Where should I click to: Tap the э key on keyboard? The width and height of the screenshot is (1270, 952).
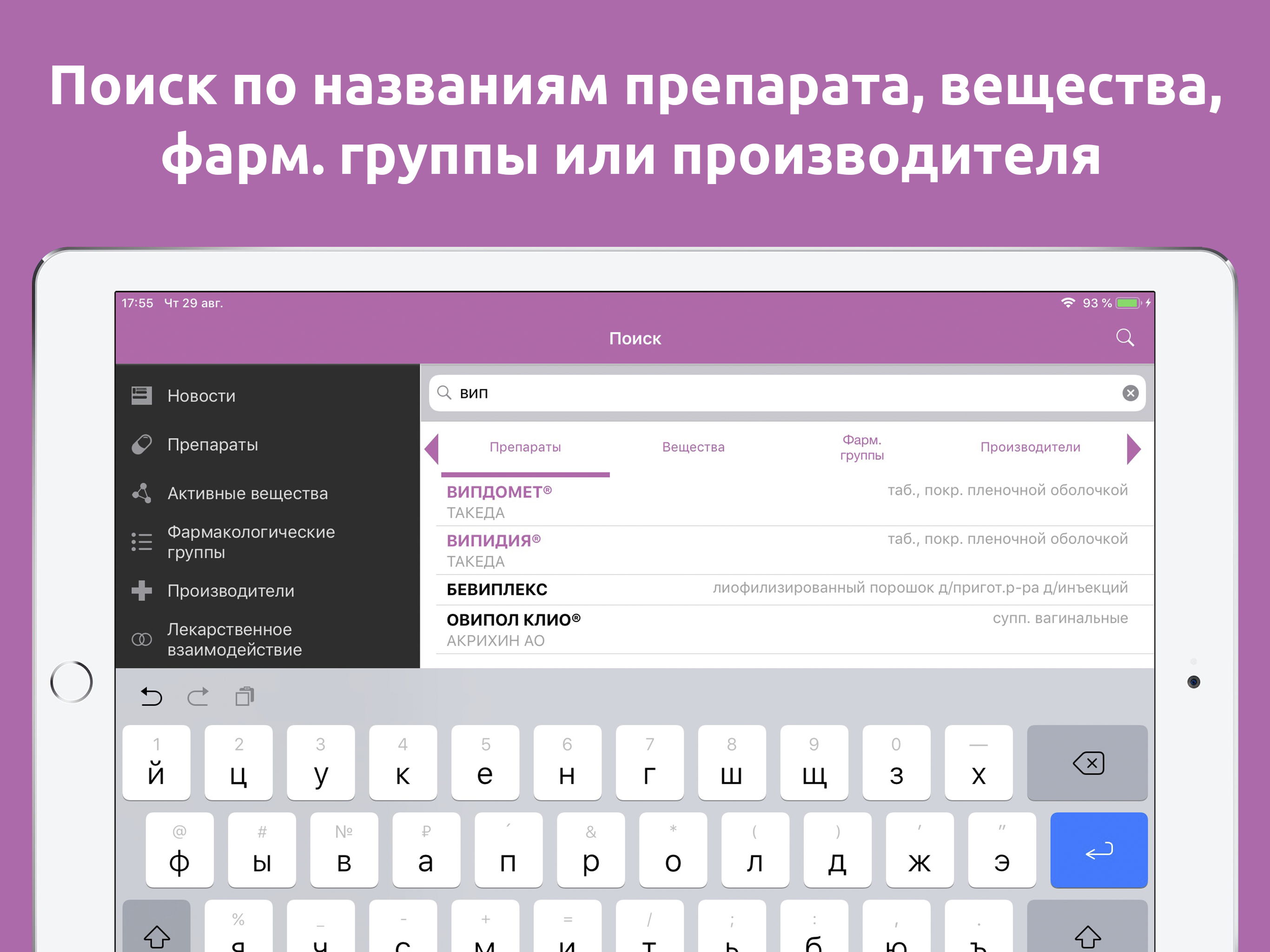[1002, 850]
